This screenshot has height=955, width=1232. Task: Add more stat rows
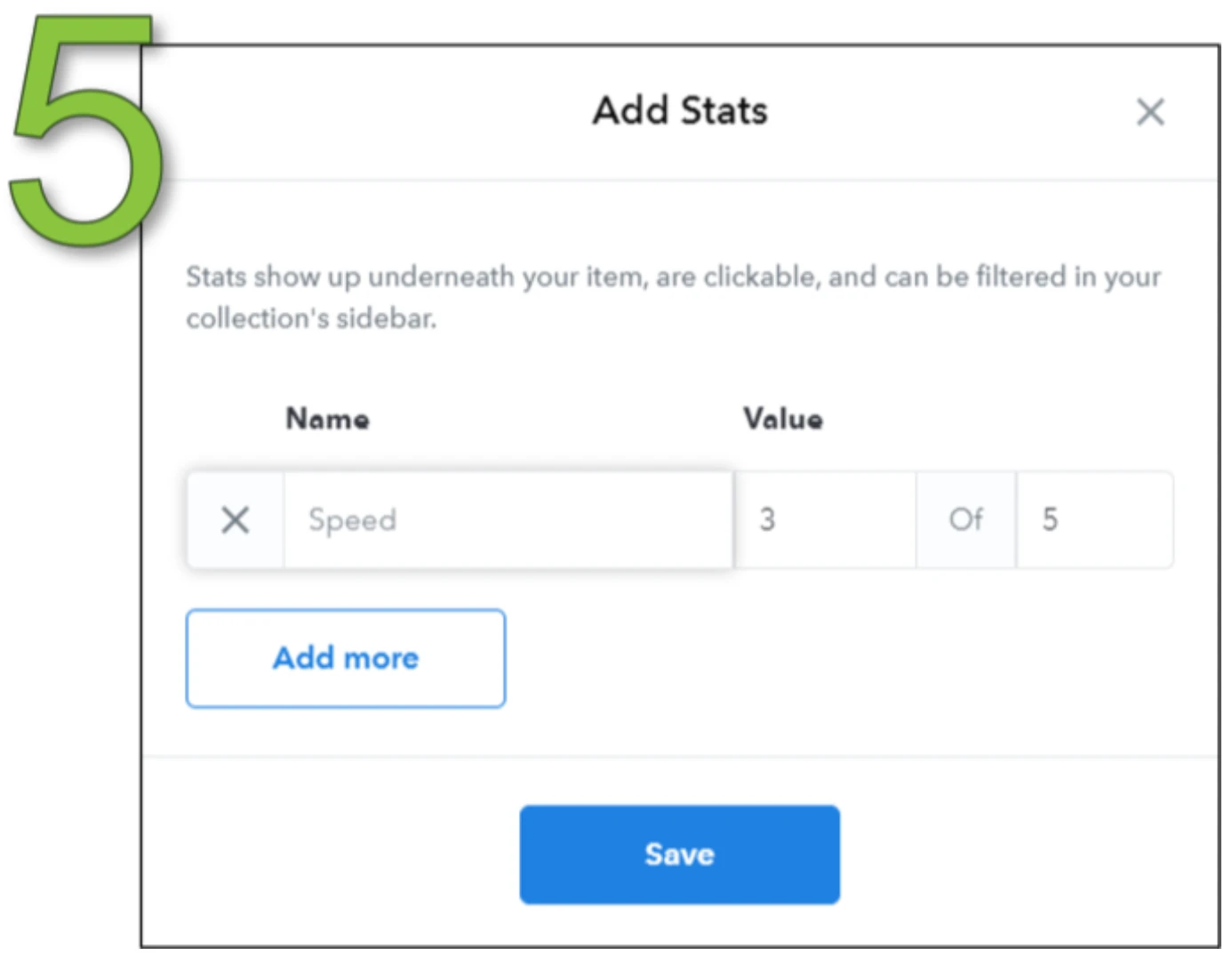tap(346, 658)
